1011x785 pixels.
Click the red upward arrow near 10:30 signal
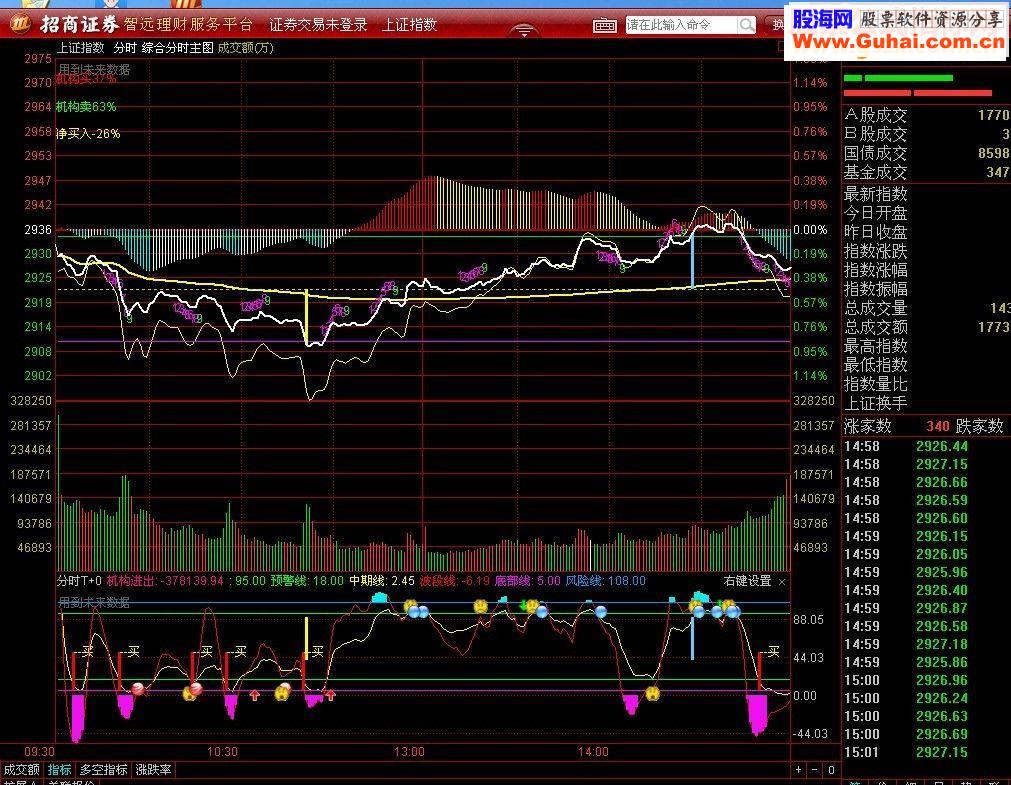[x=255, y=694]
